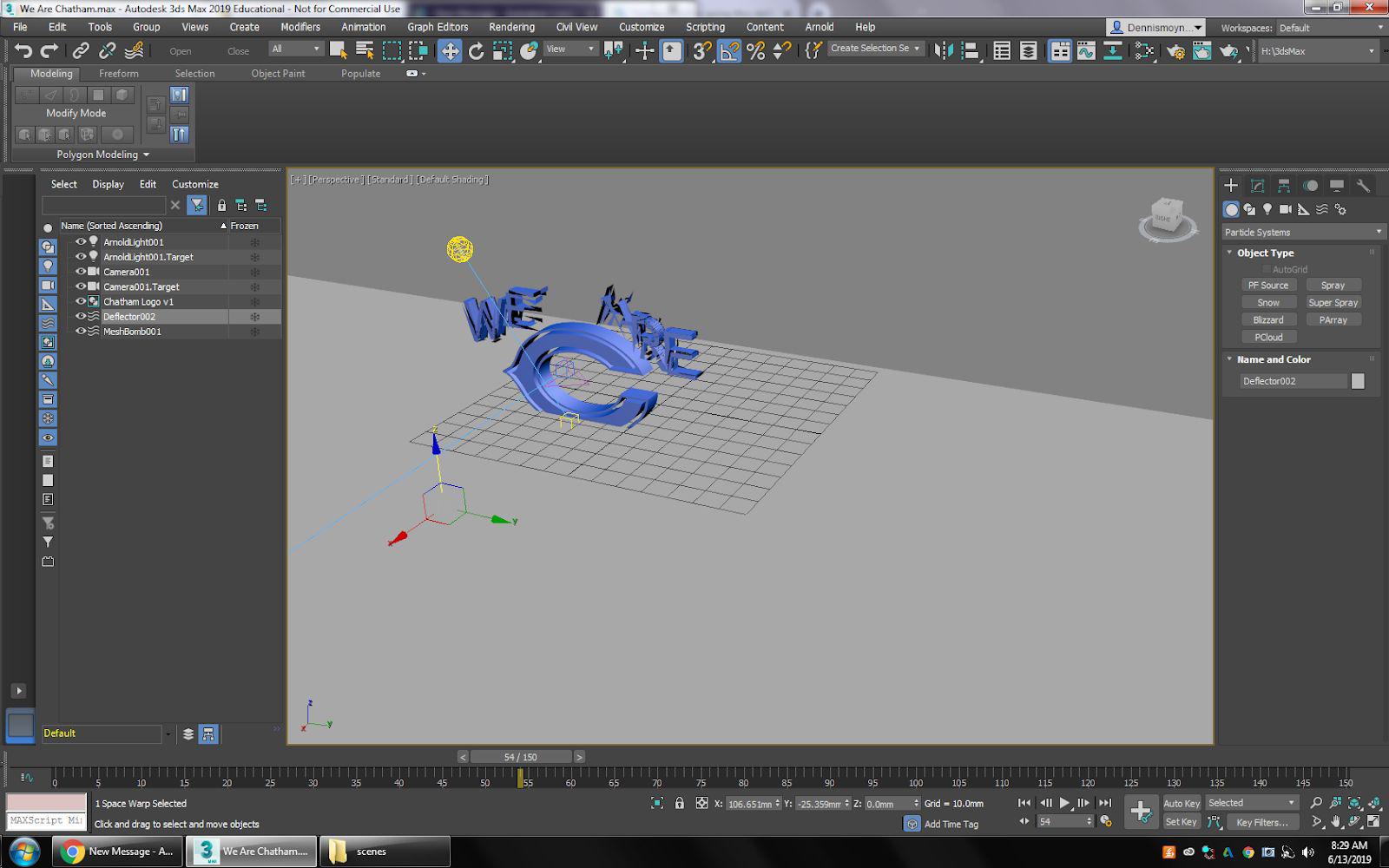This screenshot has height=868, width=1389.
Task: Open the Arnold menu
Action: (x=819, y=27)
